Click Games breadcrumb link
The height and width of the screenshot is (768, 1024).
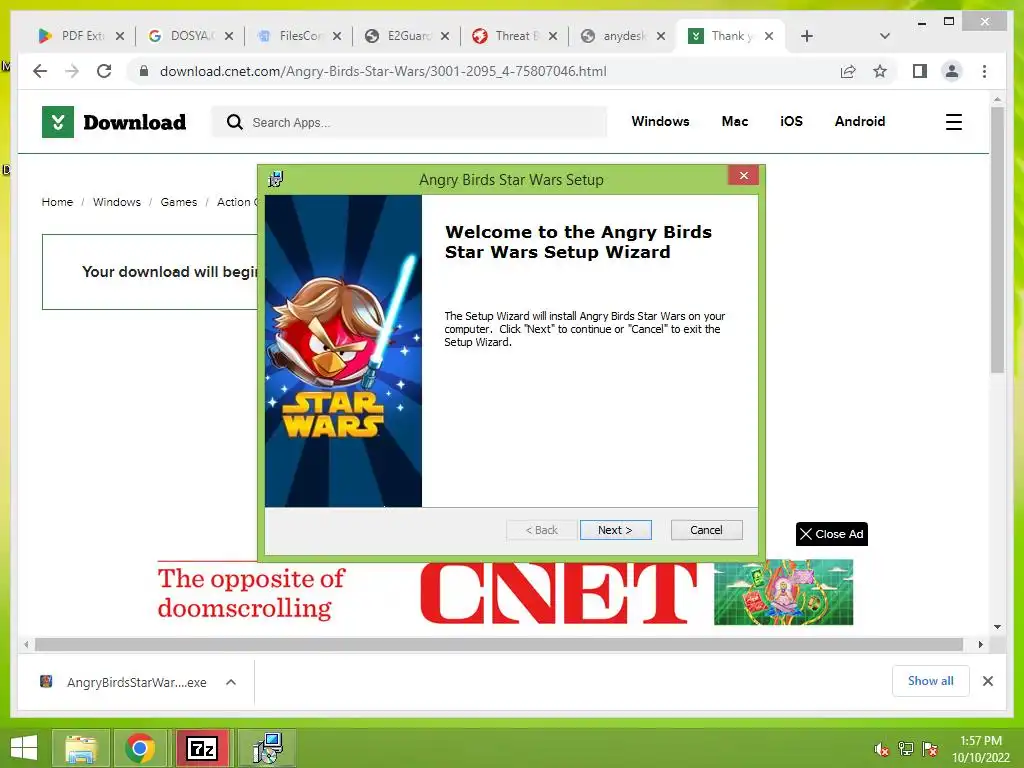(178, 202)
